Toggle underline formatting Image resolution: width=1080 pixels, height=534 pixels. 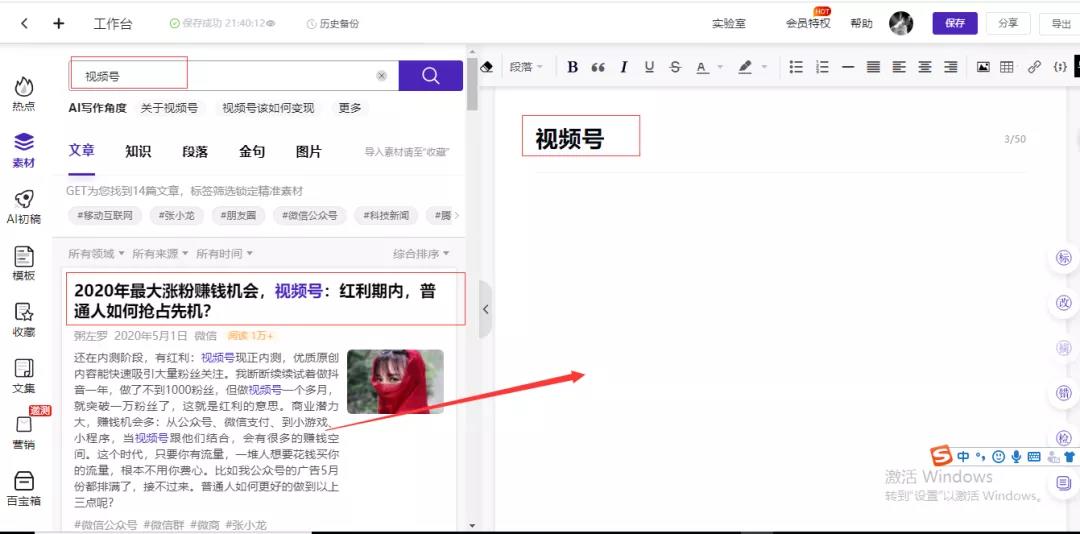tap(649, 67)
